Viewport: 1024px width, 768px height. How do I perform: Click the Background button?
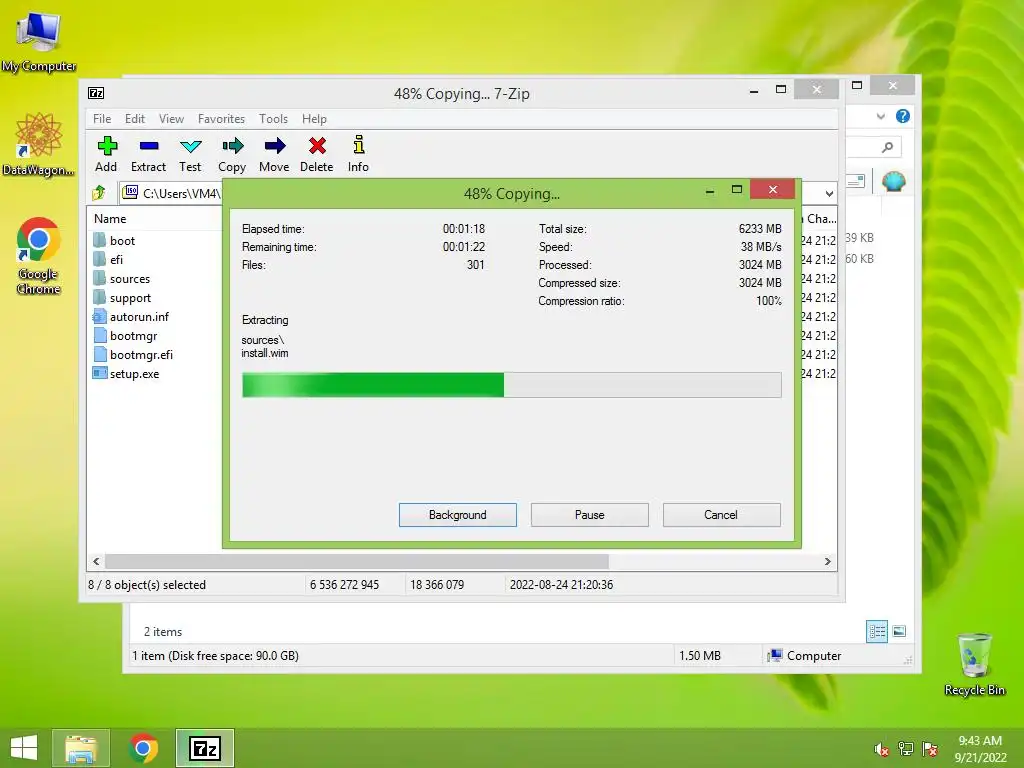458,515
